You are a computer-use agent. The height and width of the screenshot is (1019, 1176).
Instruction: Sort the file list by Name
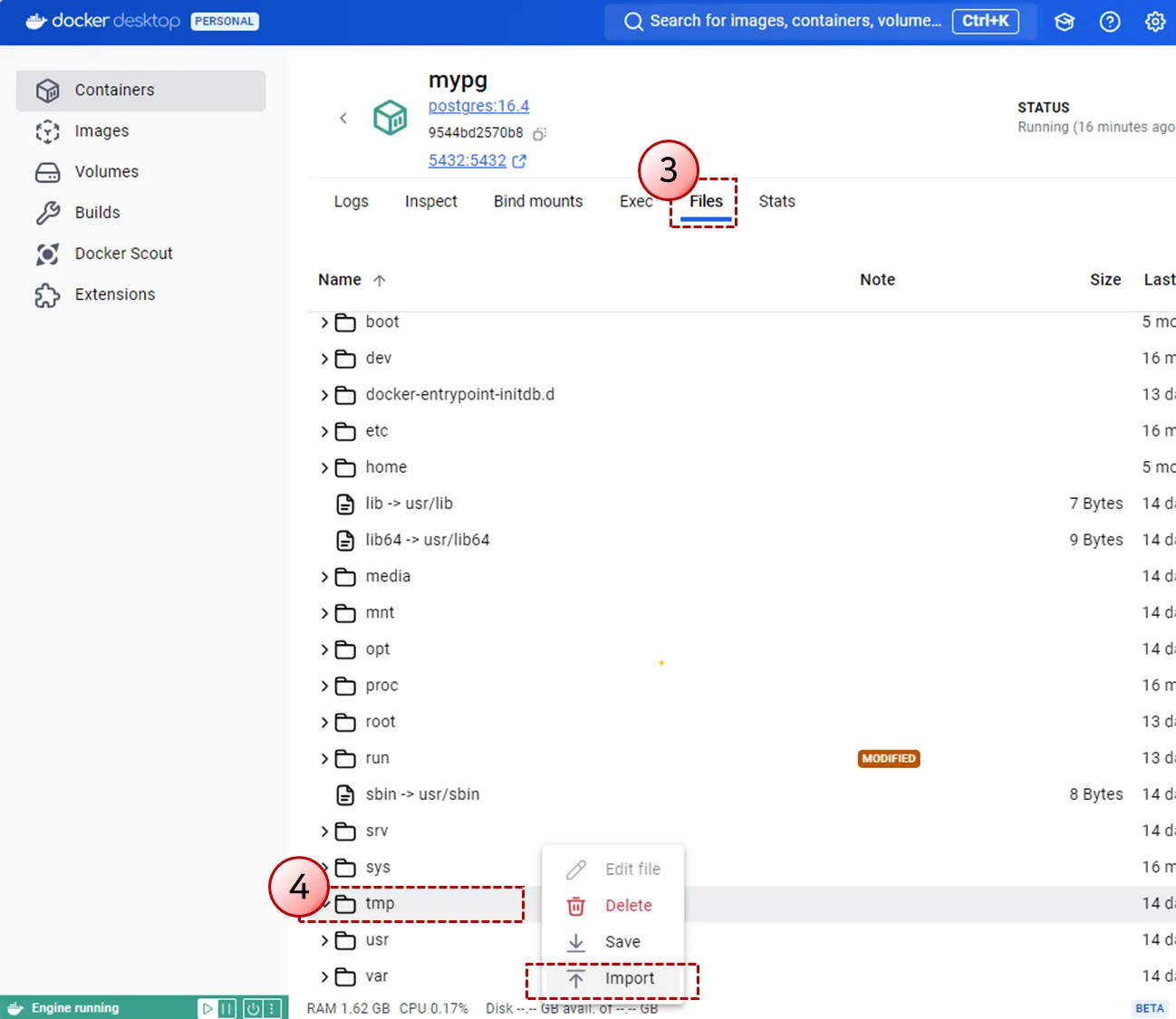340,280
